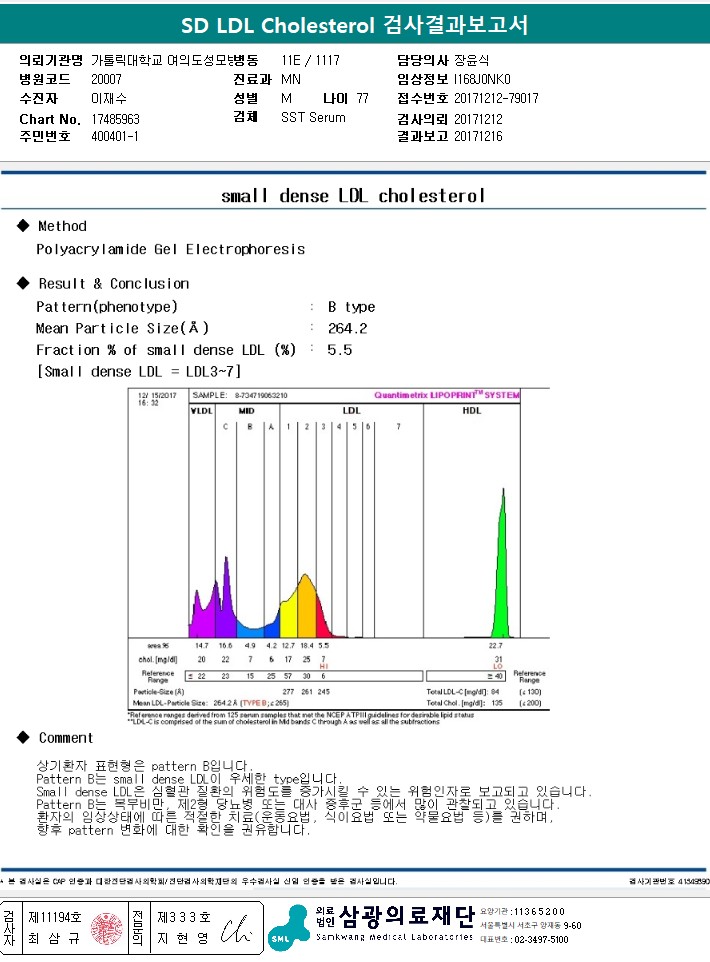Click the chart date '12/15/2017'
Viewport: 710px width, 962px height.
click(x=157, y=395)
